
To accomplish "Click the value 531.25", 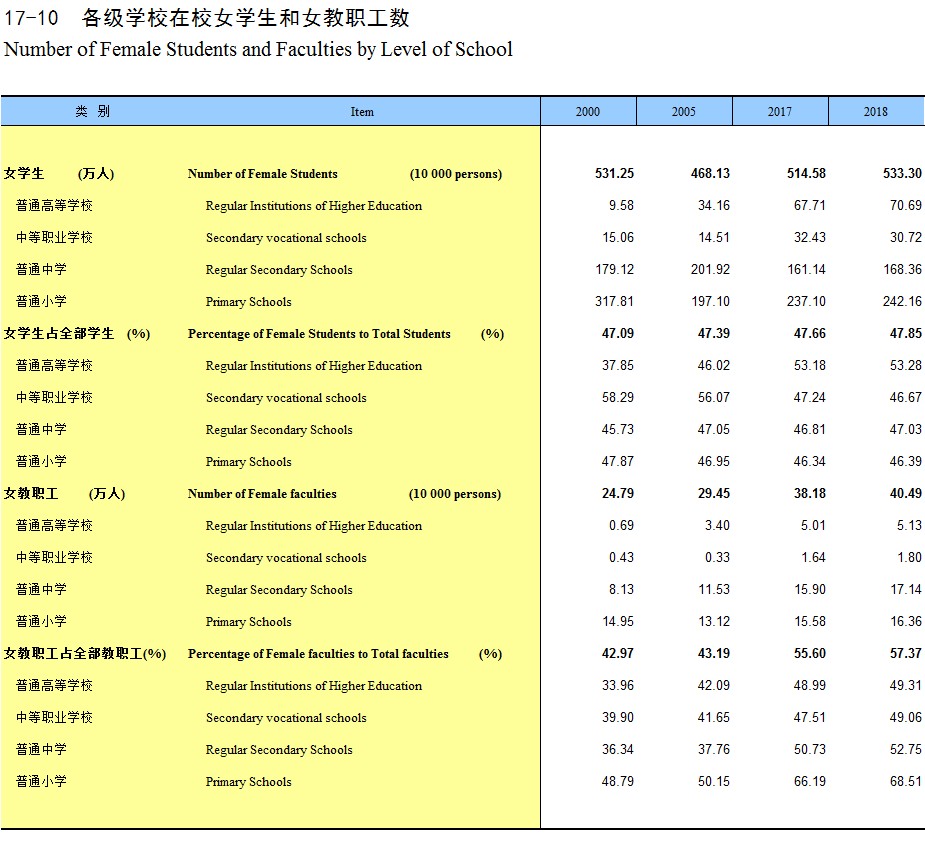I will pos(614,173).
